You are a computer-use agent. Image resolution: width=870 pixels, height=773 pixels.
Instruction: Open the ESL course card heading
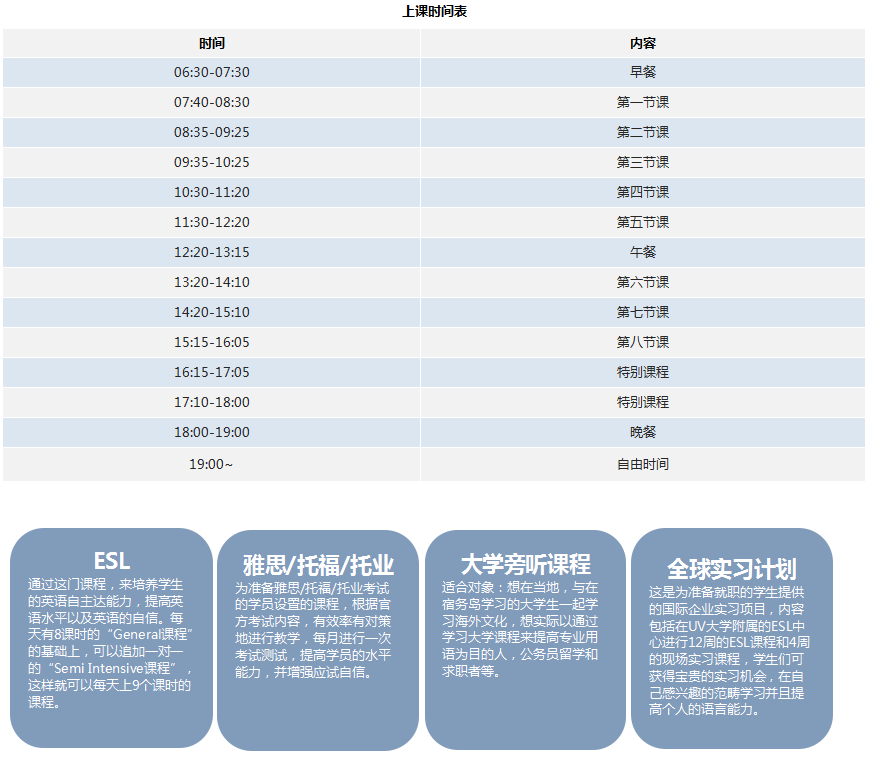pos(112,560)
